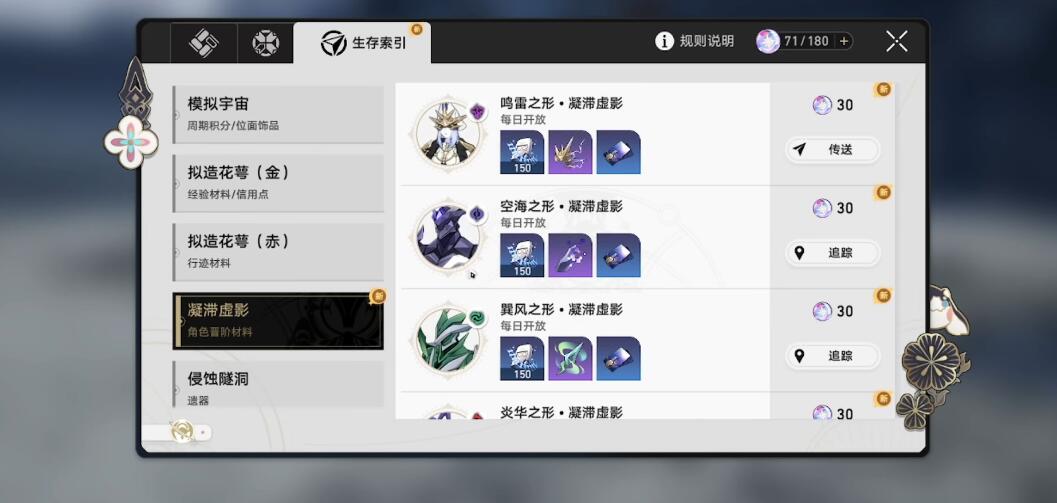Open the second circular-emblem tab
1057x503 pixels.
[266, 42]
